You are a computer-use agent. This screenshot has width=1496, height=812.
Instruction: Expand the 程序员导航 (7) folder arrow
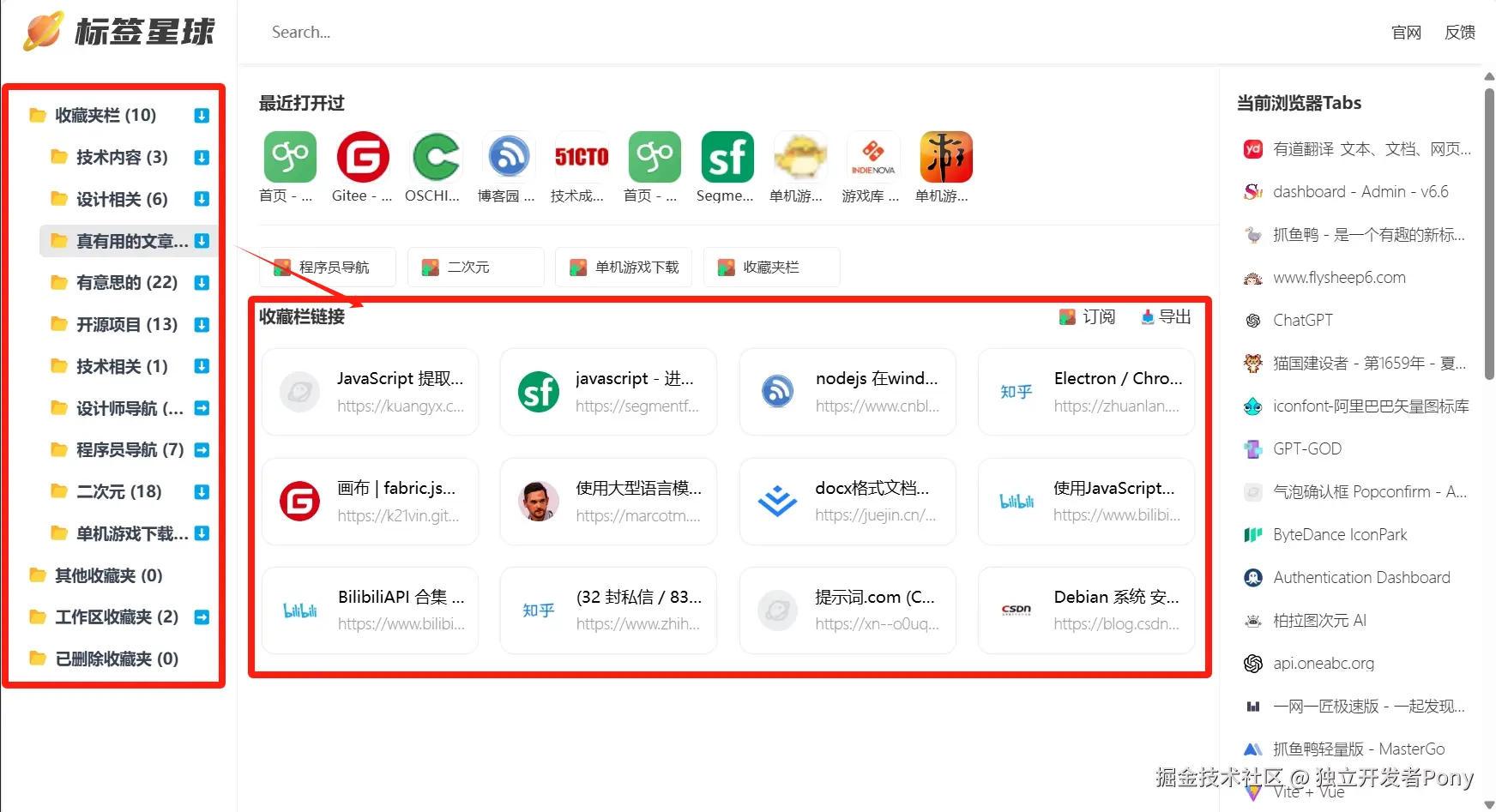[x=202, y=450]
